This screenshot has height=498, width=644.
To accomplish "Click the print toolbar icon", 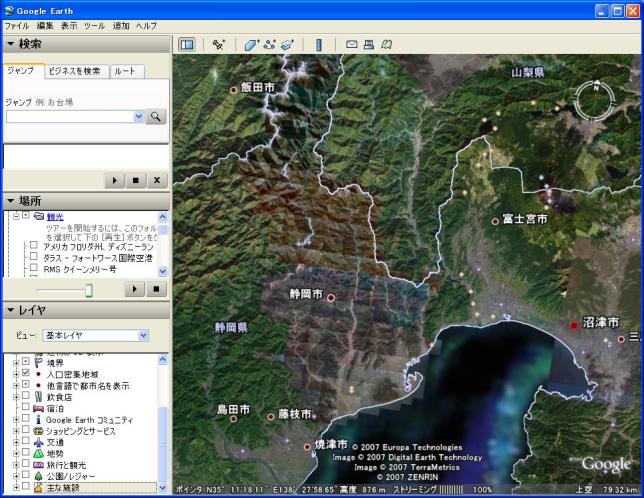I will tap(369, 44).
